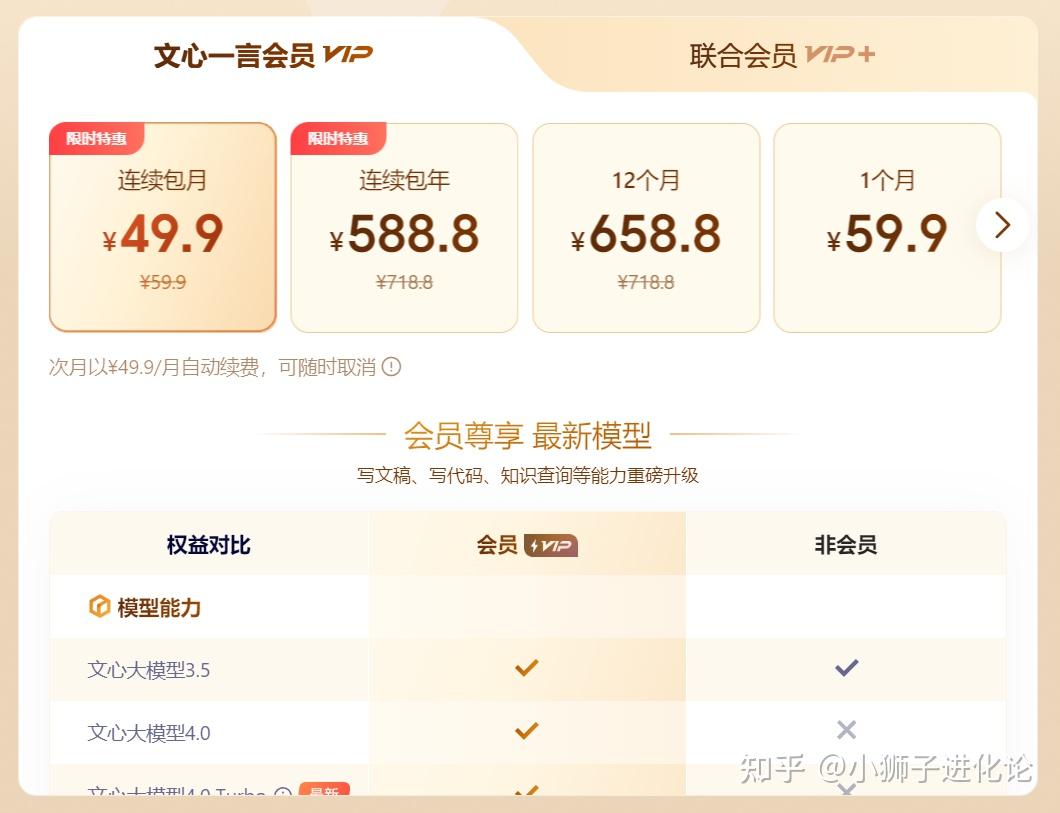Switch to the 联合会员 VIP+ tab
Viewport: 1060px width, 813px height.
(x=779, y=55)
